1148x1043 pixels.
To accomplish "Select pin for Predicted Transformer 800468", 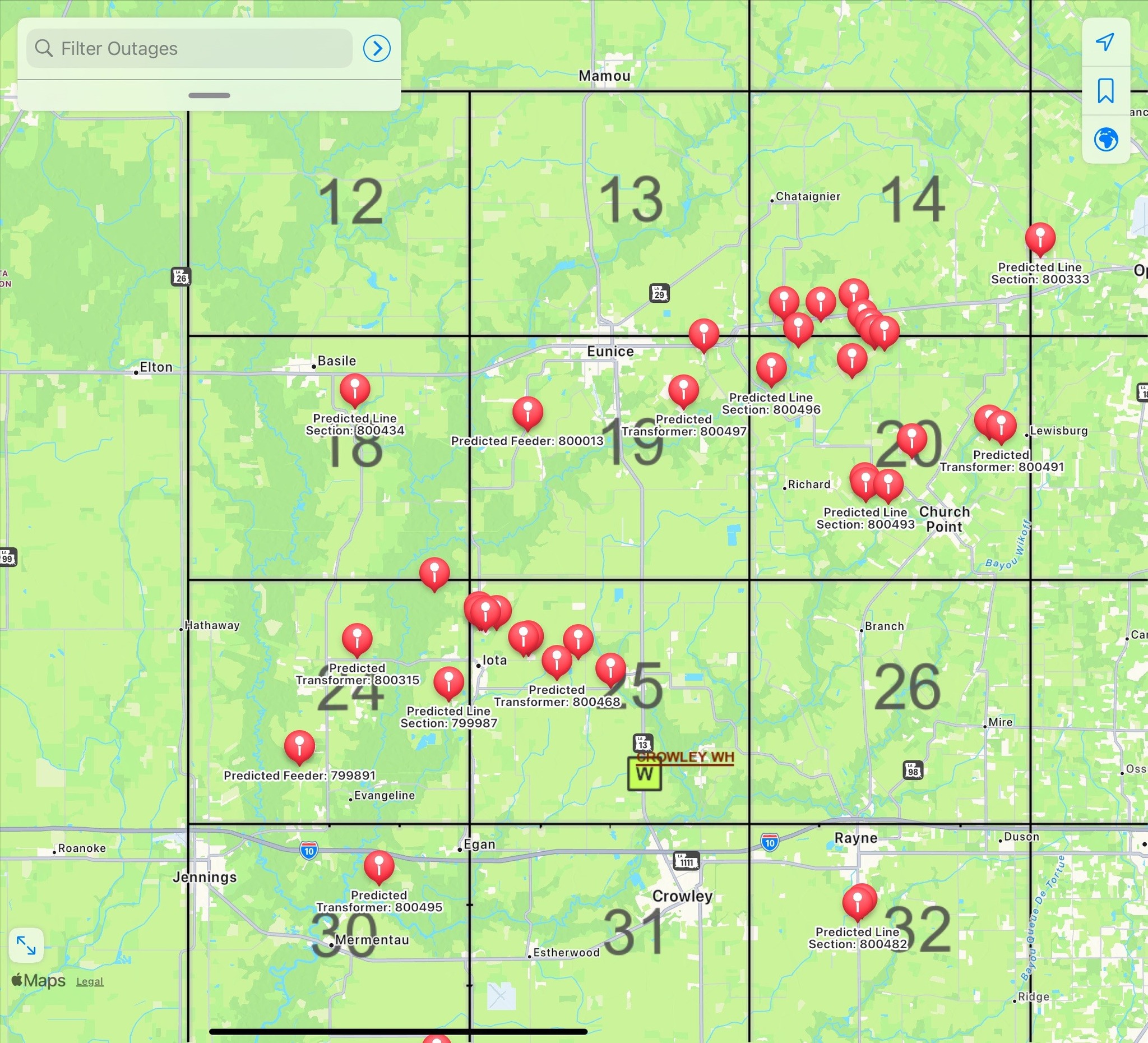I will (557, 661).
